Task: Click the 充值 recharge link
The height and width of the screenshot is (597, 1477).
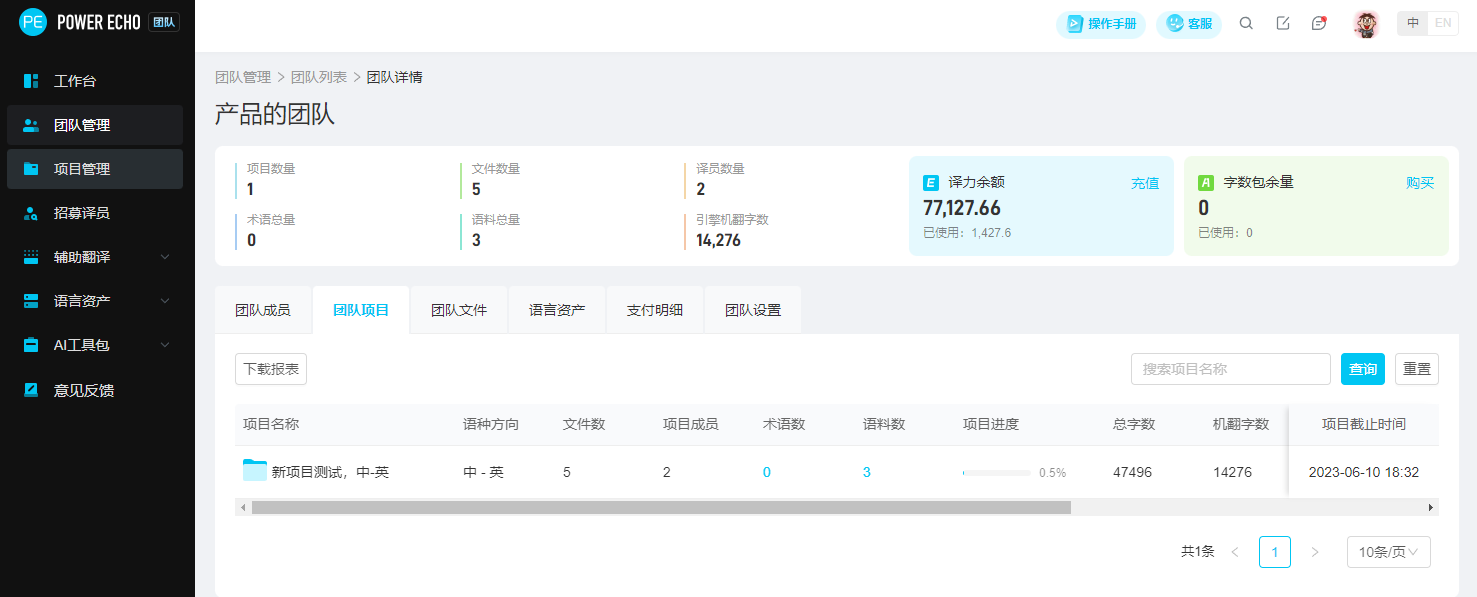Action: tap(1145, 183)
